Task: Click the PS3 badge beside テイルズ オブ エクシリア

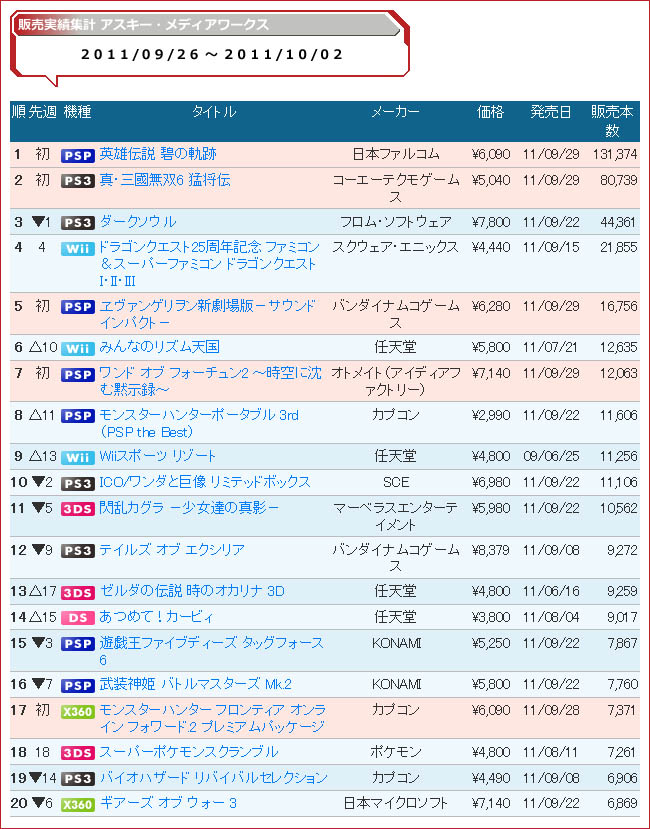Action: [x=78, y=551]
